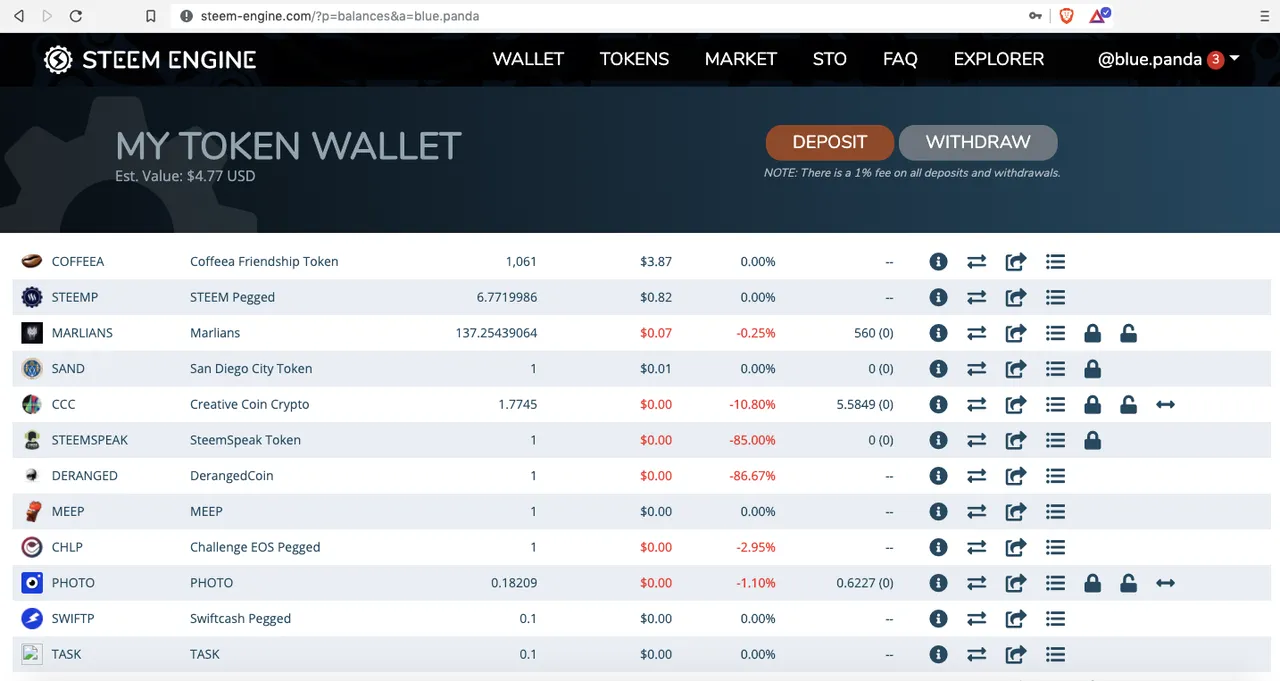
Task: Click Steem Engine gear logo
Action: tap(58, 60)
